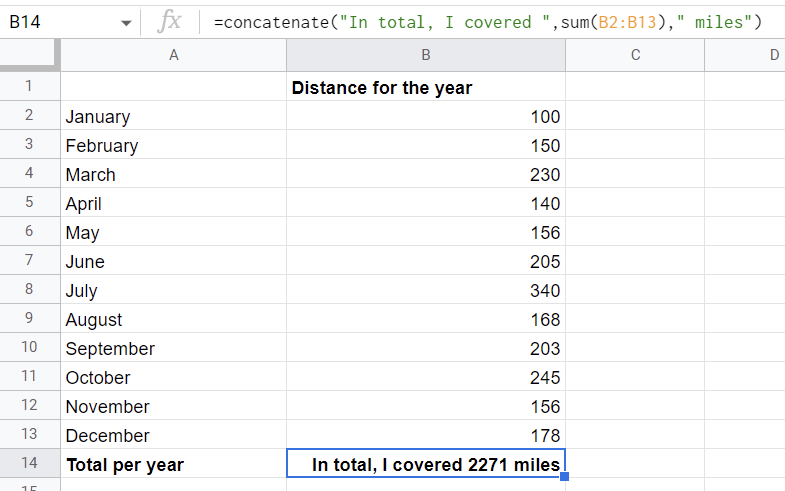
Task: Select row 9 header
Action: (x=30, y=318)
